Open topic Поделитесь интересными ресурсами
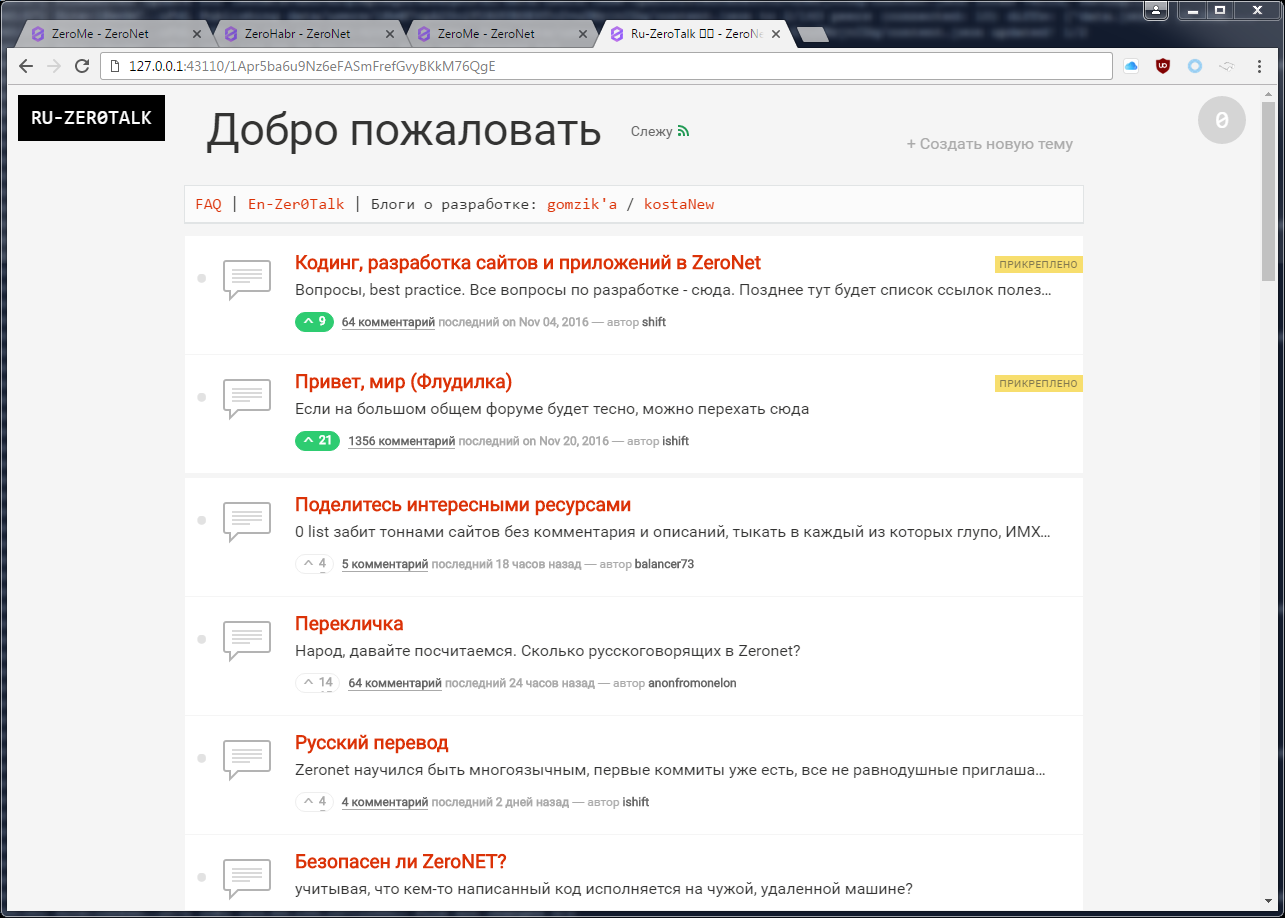Viewport: 1285px width, 918px height. pos(463,505)
